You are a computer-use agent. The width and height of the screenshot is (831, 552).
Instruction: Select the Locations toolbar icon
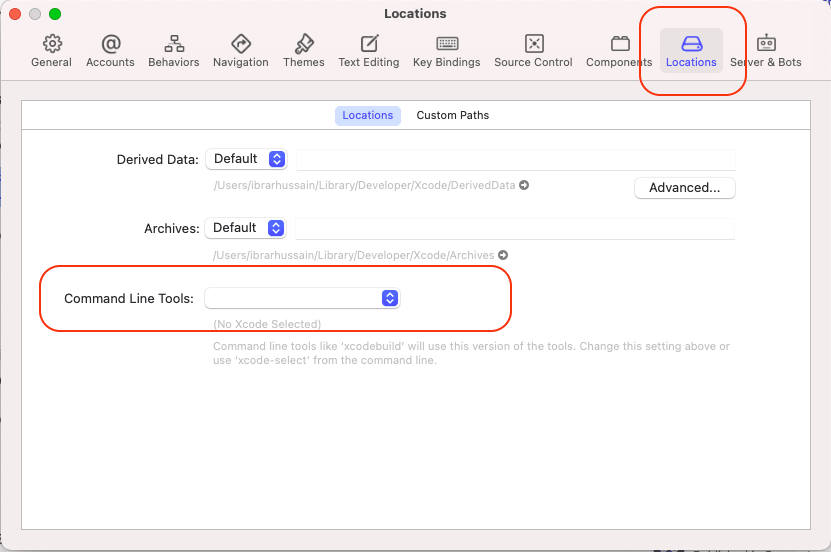[691, 51]
